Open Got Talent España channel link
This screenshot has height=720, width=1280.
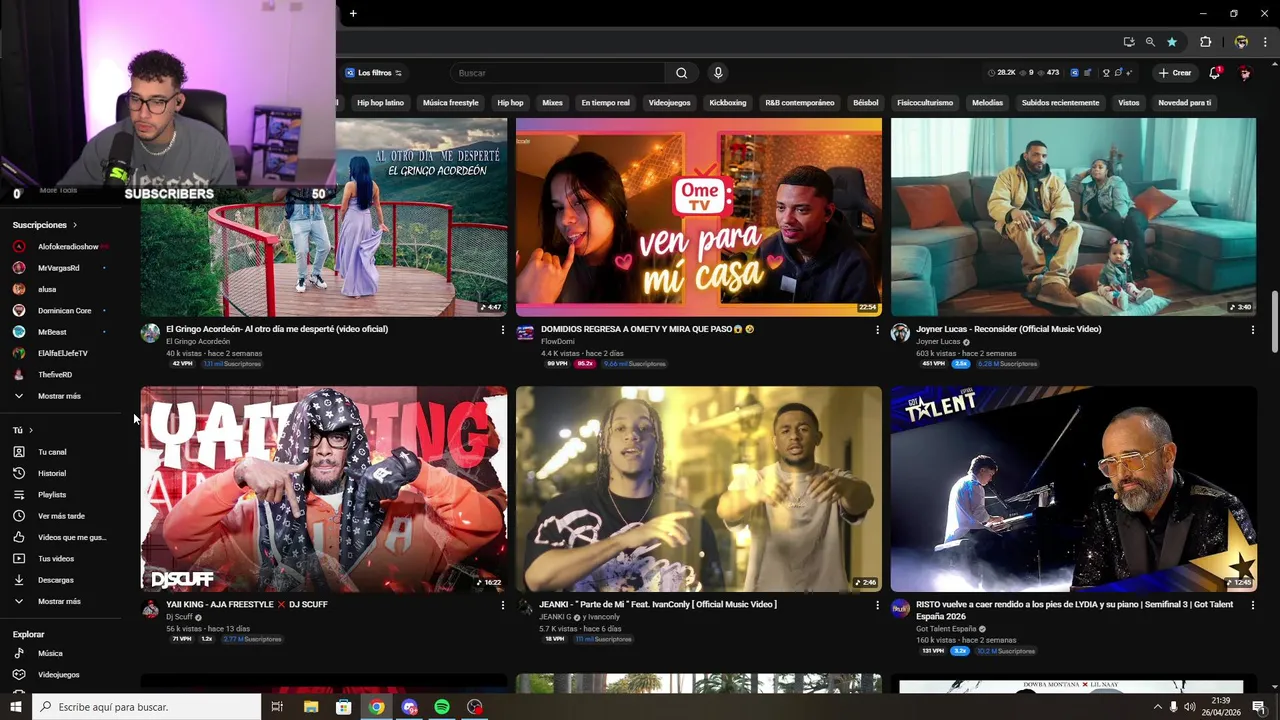click(946, 629)
